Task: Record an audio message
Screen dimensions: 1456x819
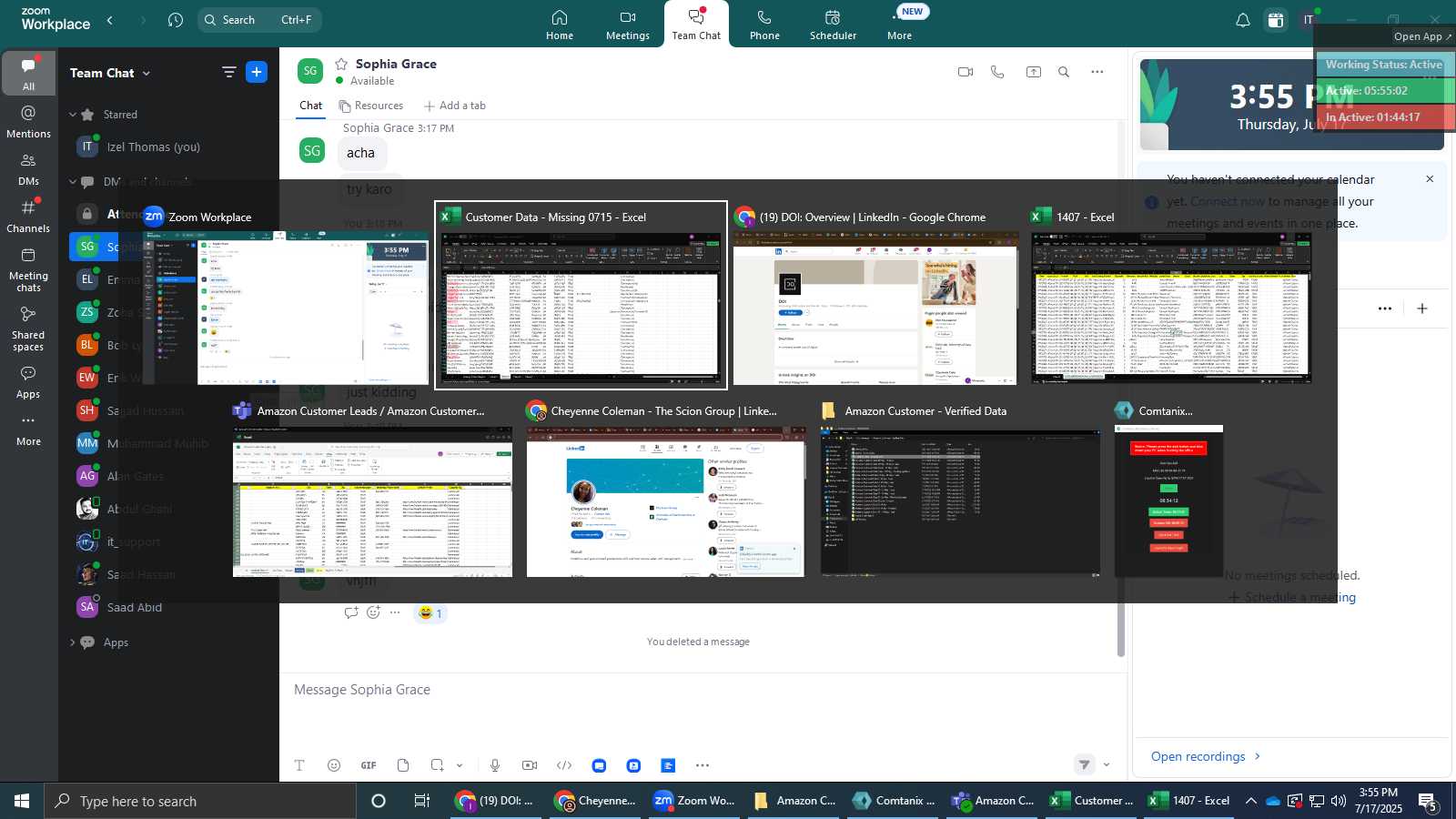Action: (495, 765)
